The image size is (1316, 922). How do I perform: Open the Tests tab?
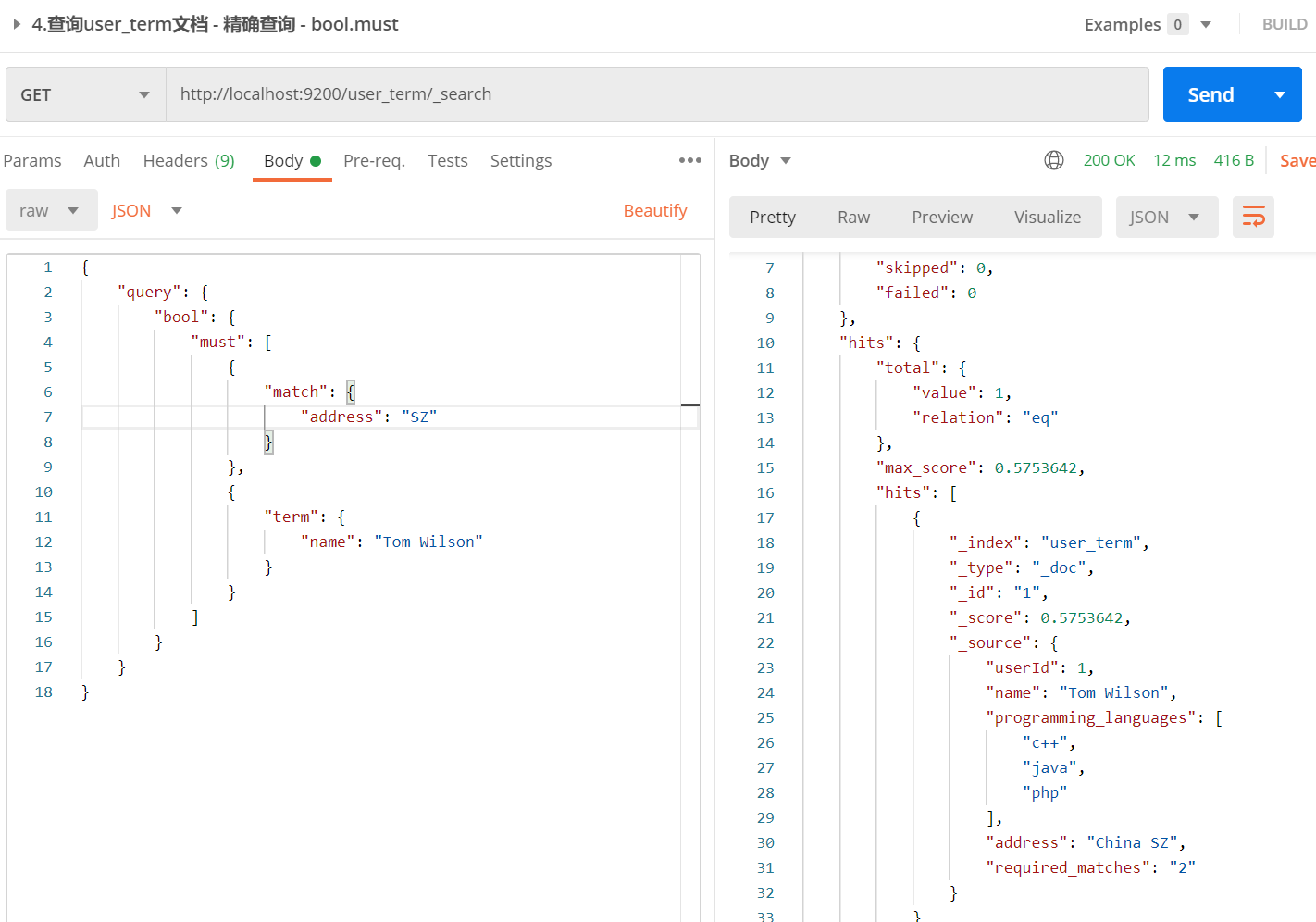coord(448,160)
